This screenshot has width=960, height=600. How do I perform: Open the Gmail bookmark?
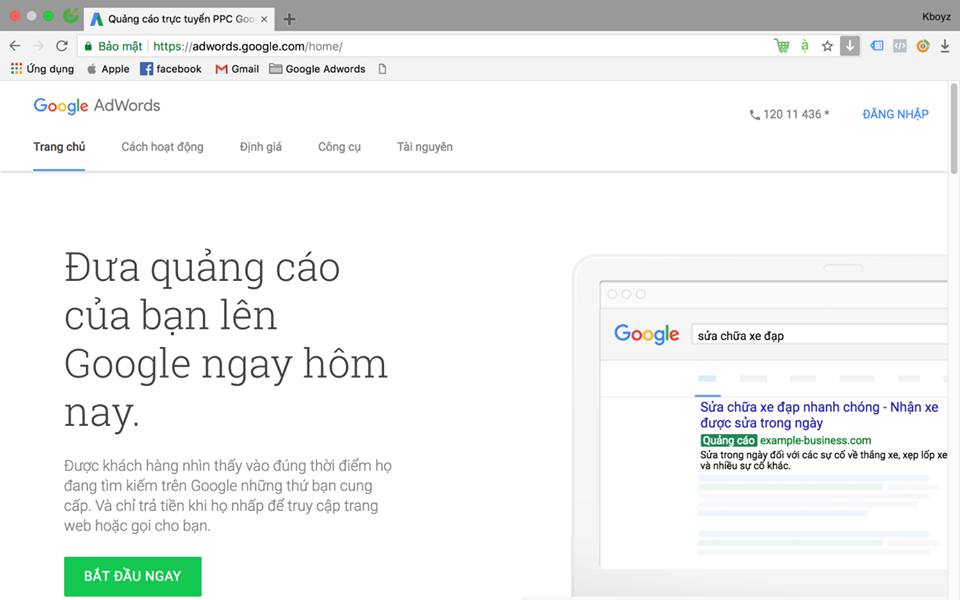[x=236, y=68]
